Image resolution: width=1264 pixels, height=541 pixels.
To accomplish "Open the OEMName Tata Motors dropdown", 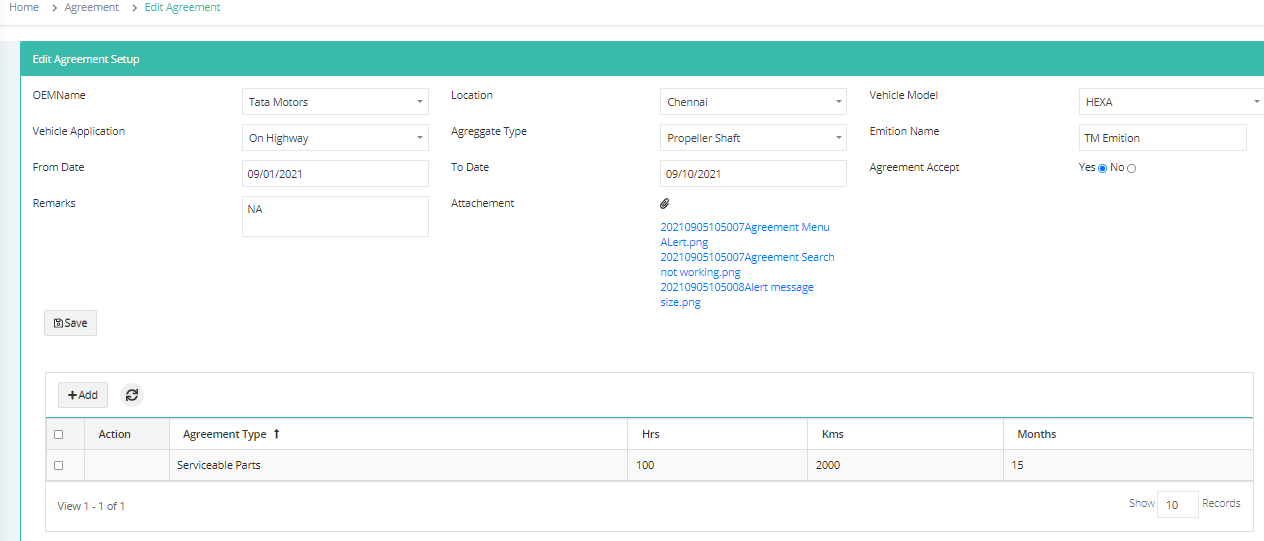I will (x=335, y=102).
